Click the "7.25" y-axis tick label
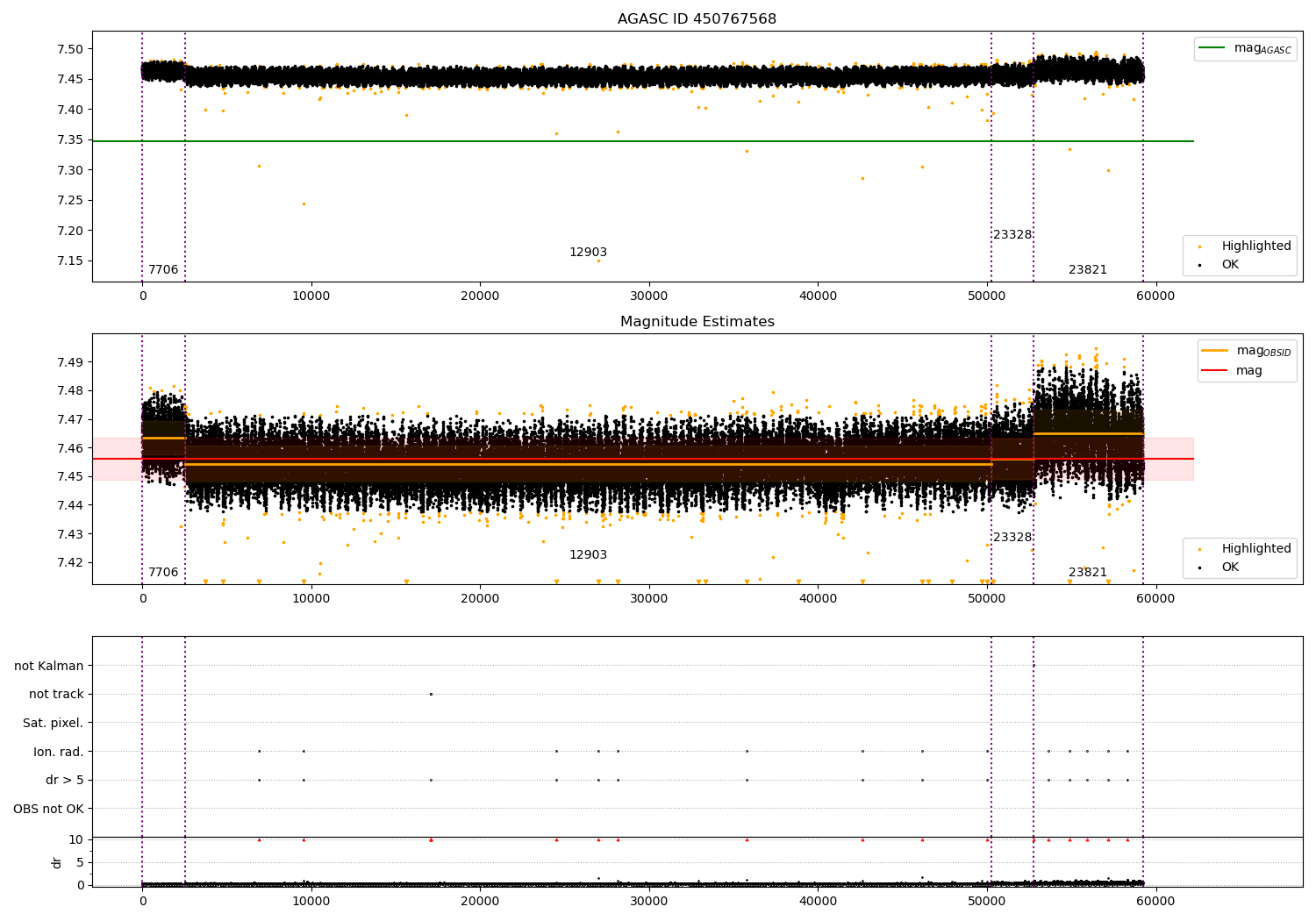 tap(71, 201)
